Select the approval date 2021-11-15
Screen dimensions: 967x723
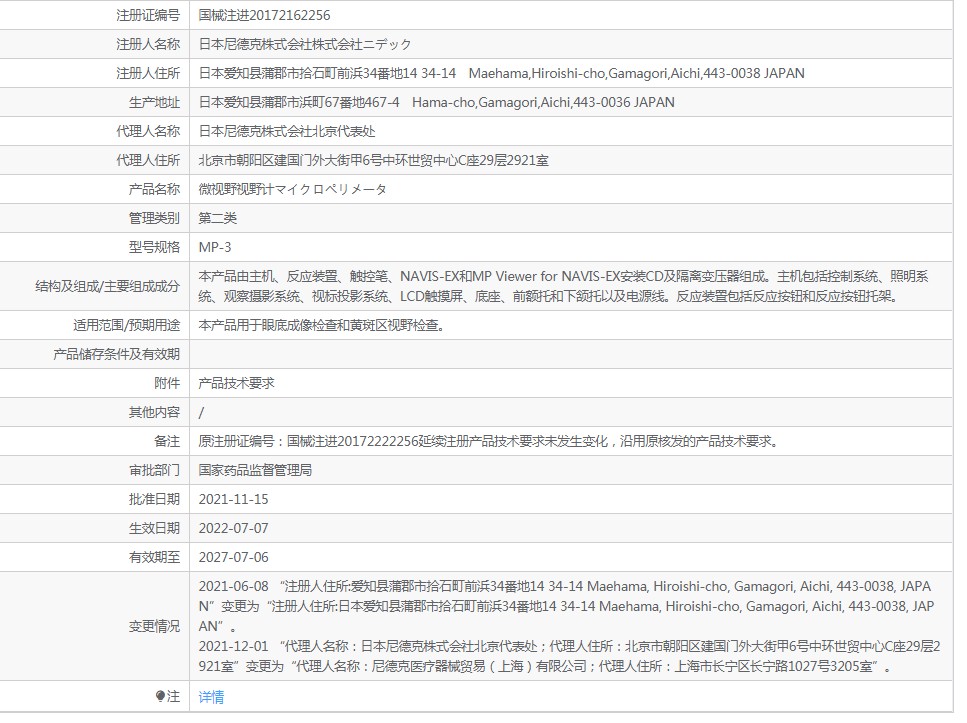pyautogui.click(x=233, y=499)
